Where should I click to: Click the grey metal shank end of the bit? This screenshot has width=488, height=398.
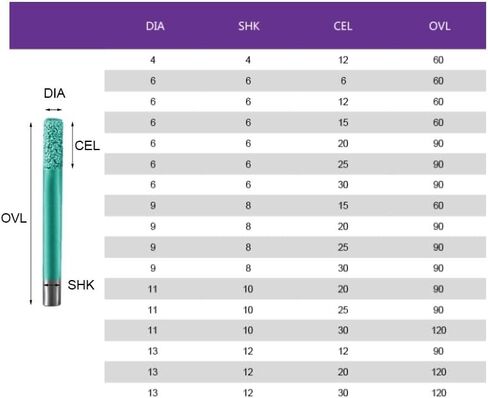[x=52, y=295]
